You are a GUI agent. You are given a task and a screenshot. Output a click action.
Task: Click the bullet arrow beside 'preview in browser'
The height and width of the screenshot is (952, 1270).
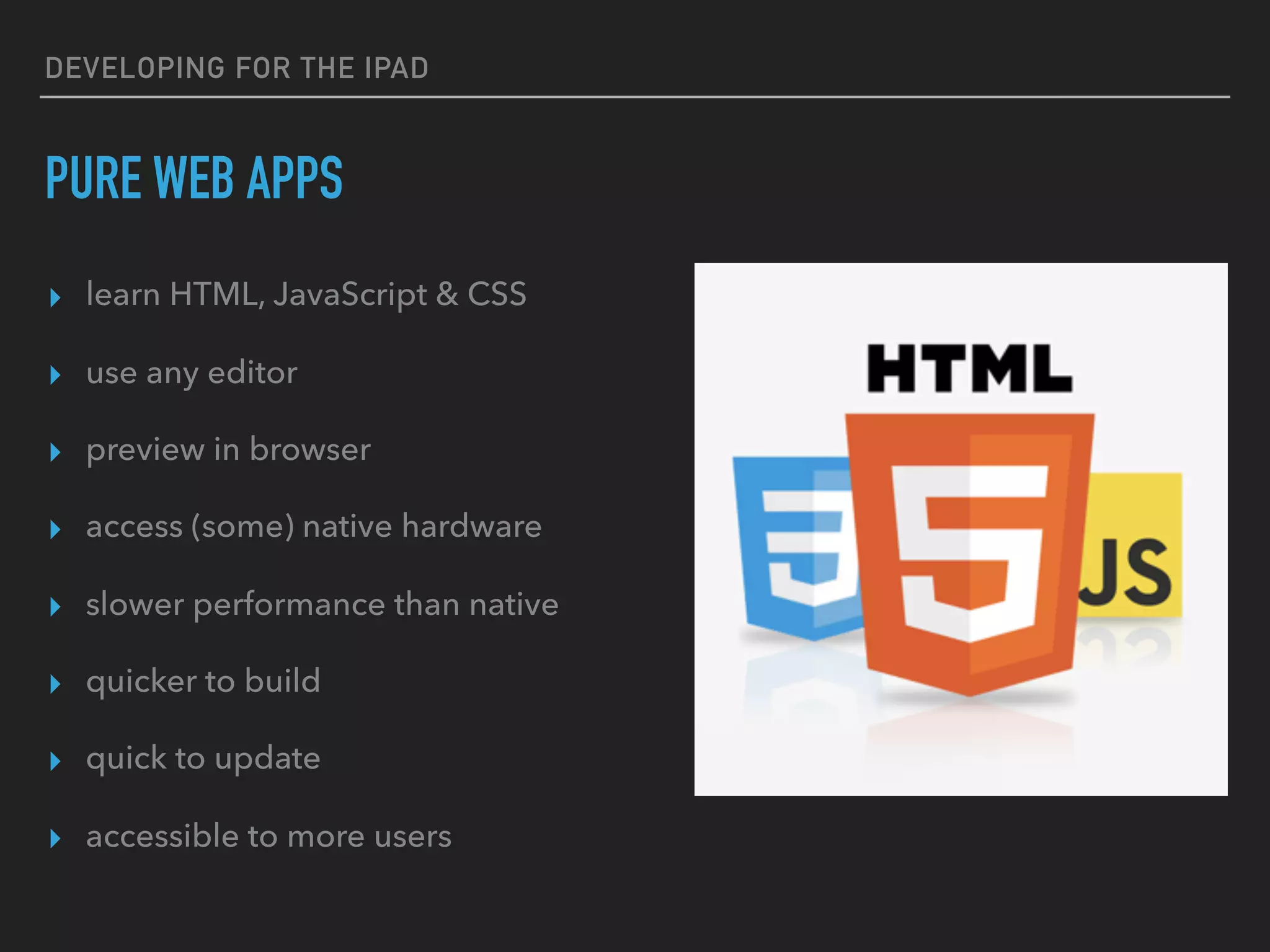point(55,452)
